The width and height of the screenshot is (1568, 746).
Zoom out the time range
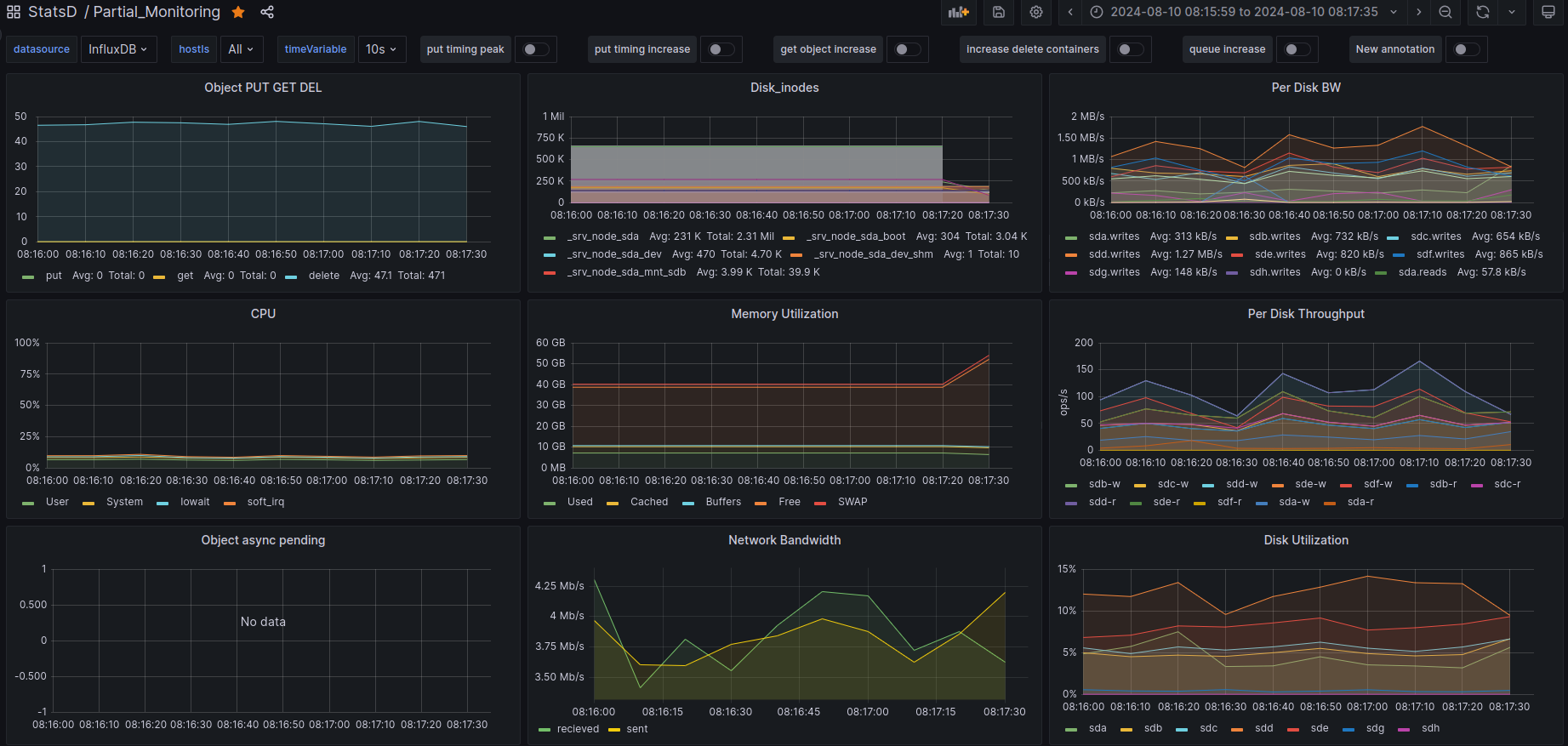tap(1445, 12)
